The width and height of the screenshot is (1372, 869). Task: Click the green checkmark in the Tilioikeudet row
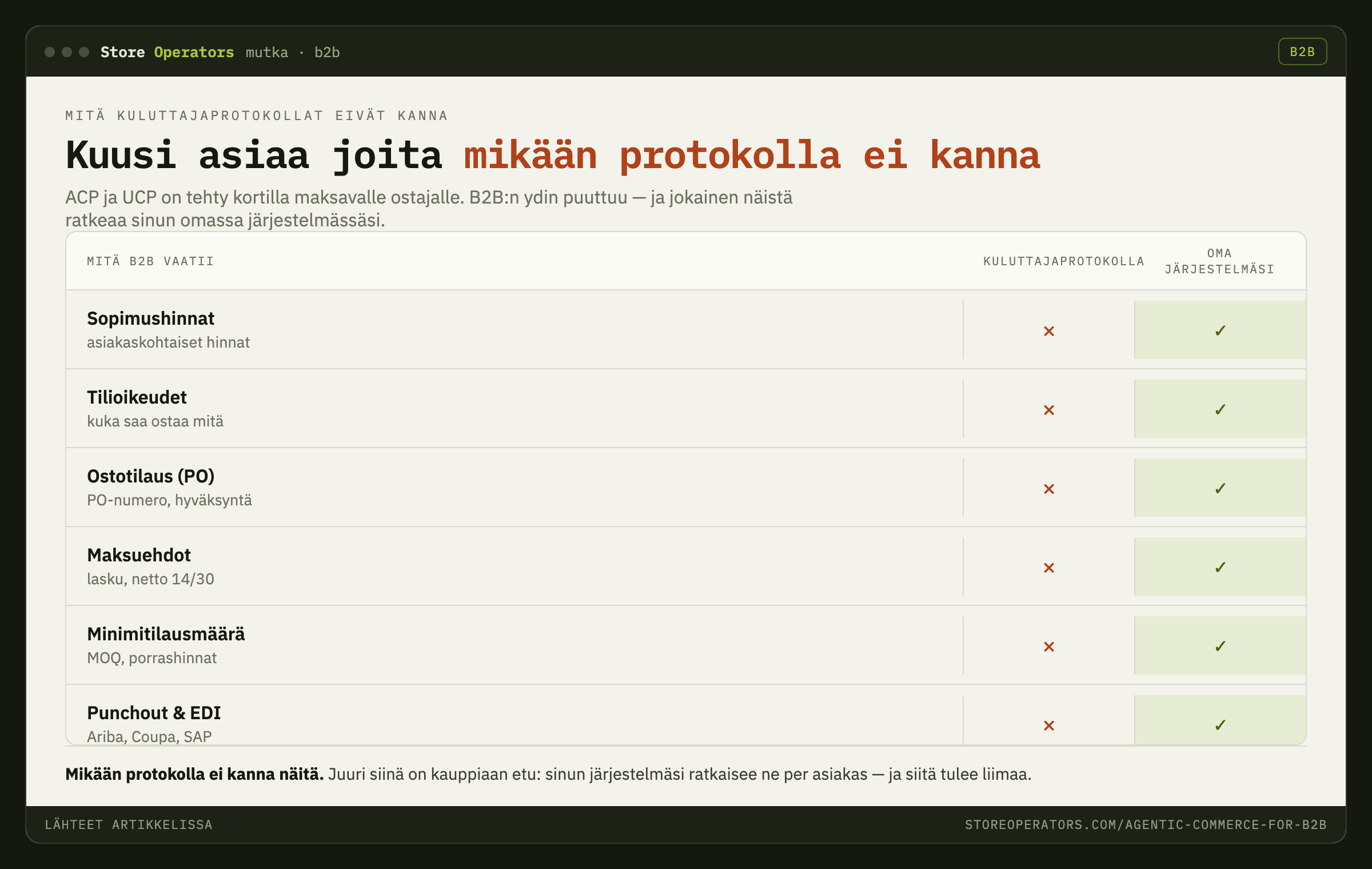(1221, 409)
